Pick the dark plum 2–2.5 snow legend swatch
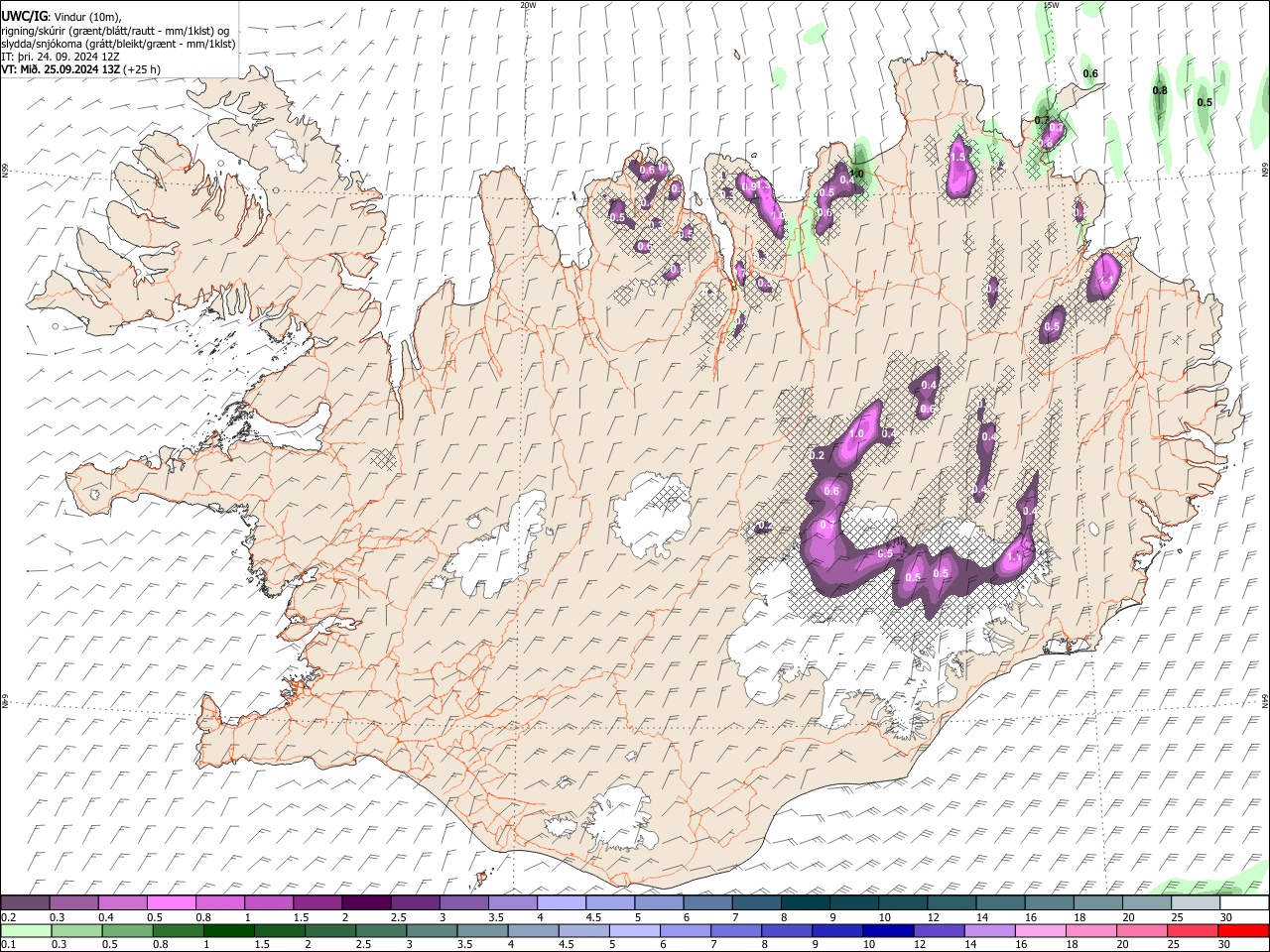This screenshot has height=952, width=1270. coord(365,903)
